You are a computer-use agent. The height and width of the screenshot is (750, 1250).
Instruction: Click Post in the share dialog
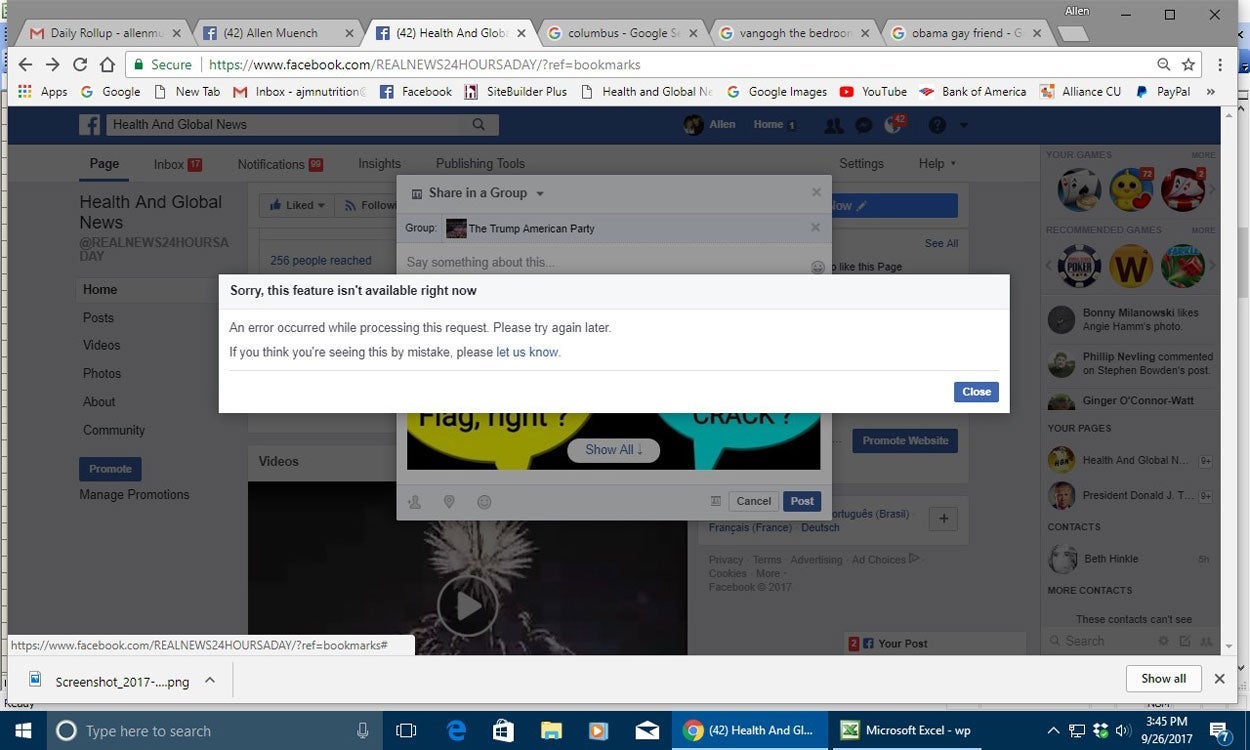[802, 501]
